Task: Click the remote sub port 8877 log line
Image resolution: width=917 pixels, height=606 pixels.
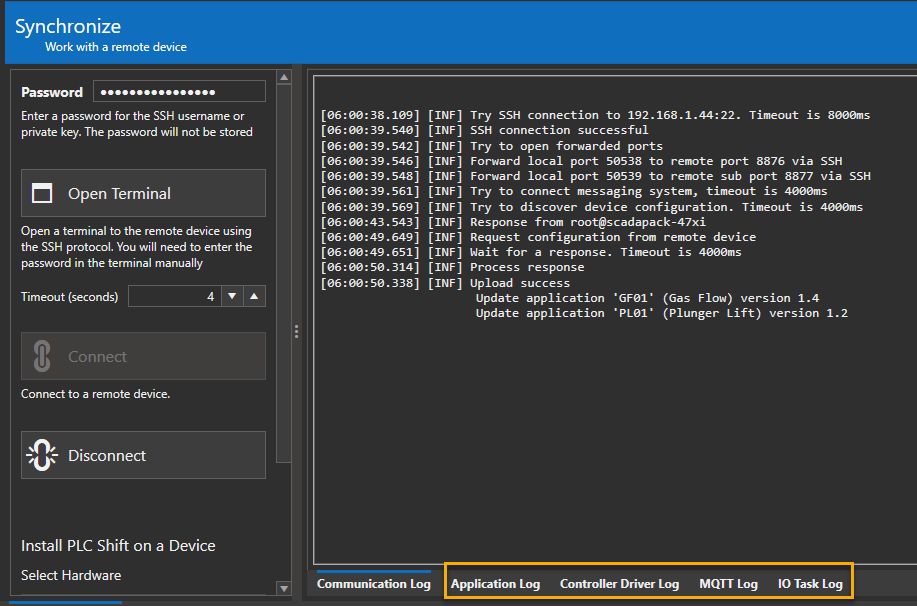Action: point(595,176)
